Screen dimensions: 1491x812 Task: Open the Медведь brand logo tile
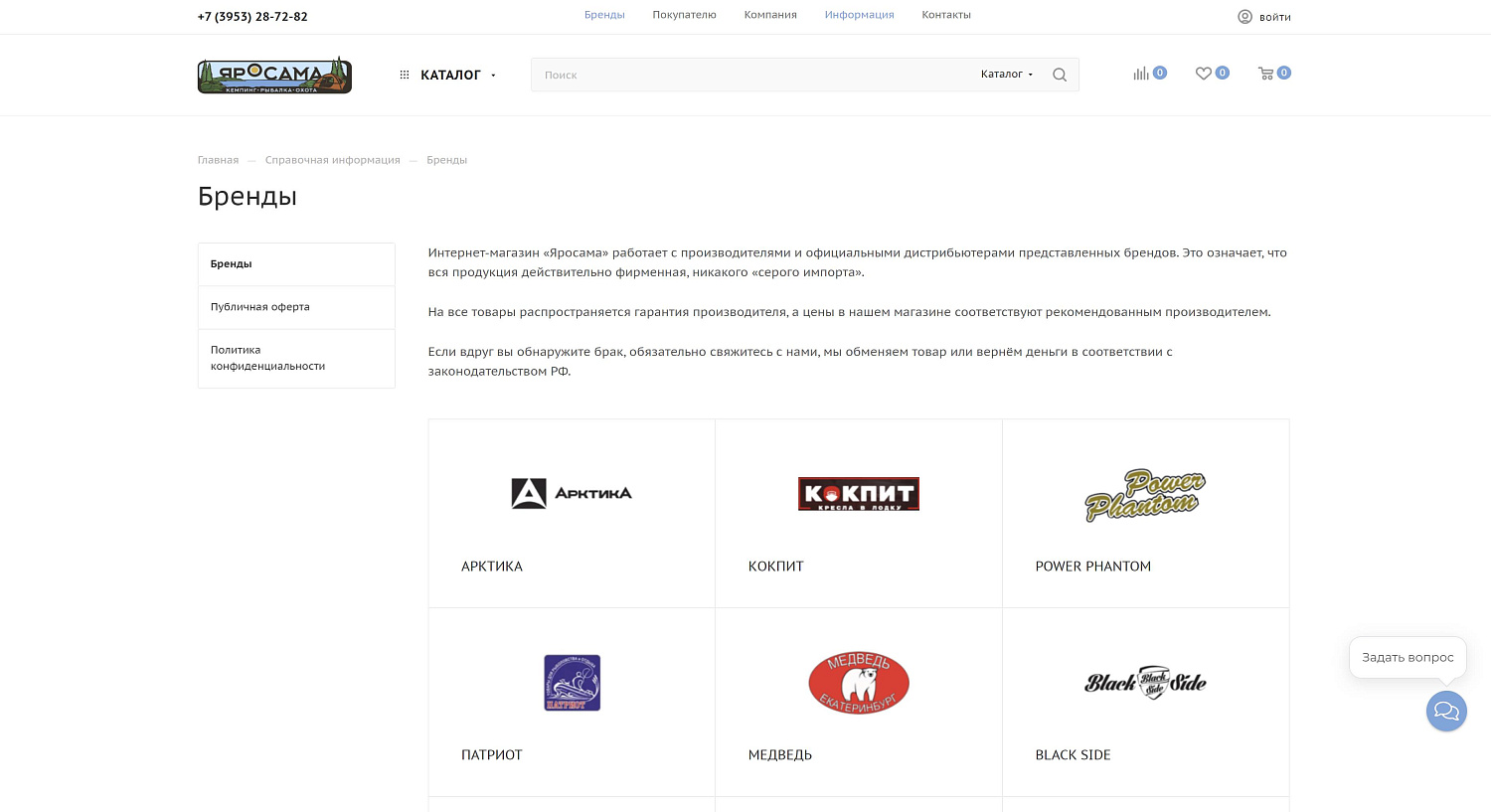click(x=859, y=683)
